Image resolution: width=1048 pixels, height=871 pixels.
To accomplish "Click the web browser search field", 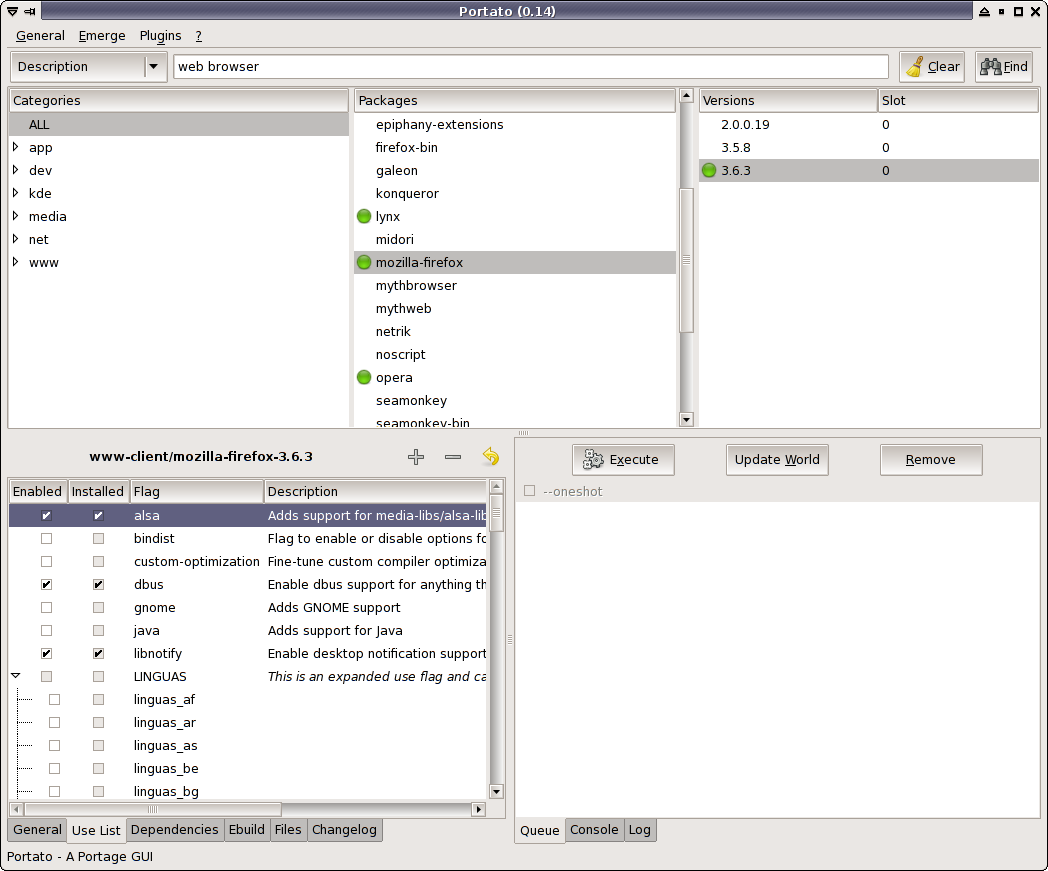I will click(531, 67).
